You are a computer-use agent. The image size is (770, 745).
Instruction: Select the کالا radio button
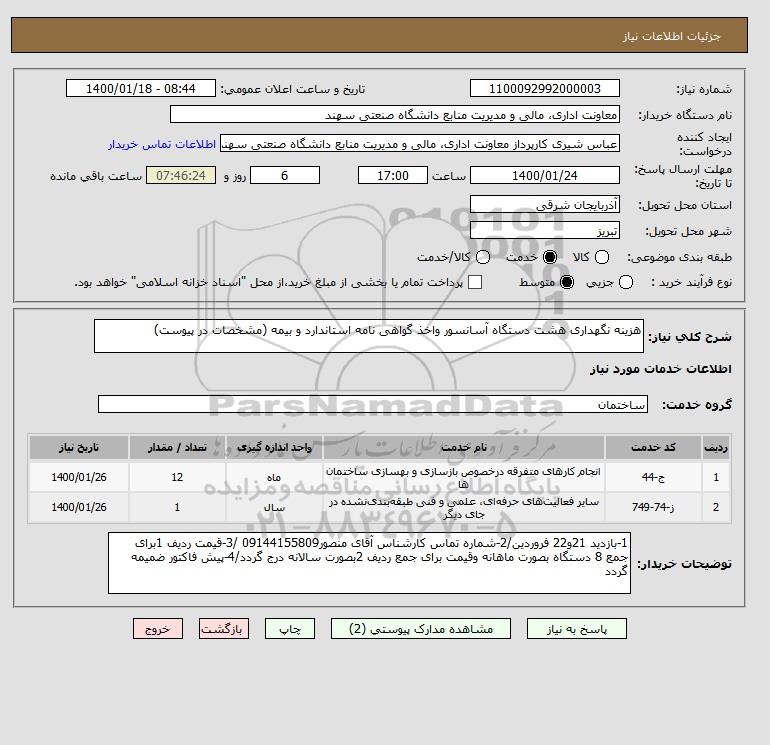click(x=602, y=257)
